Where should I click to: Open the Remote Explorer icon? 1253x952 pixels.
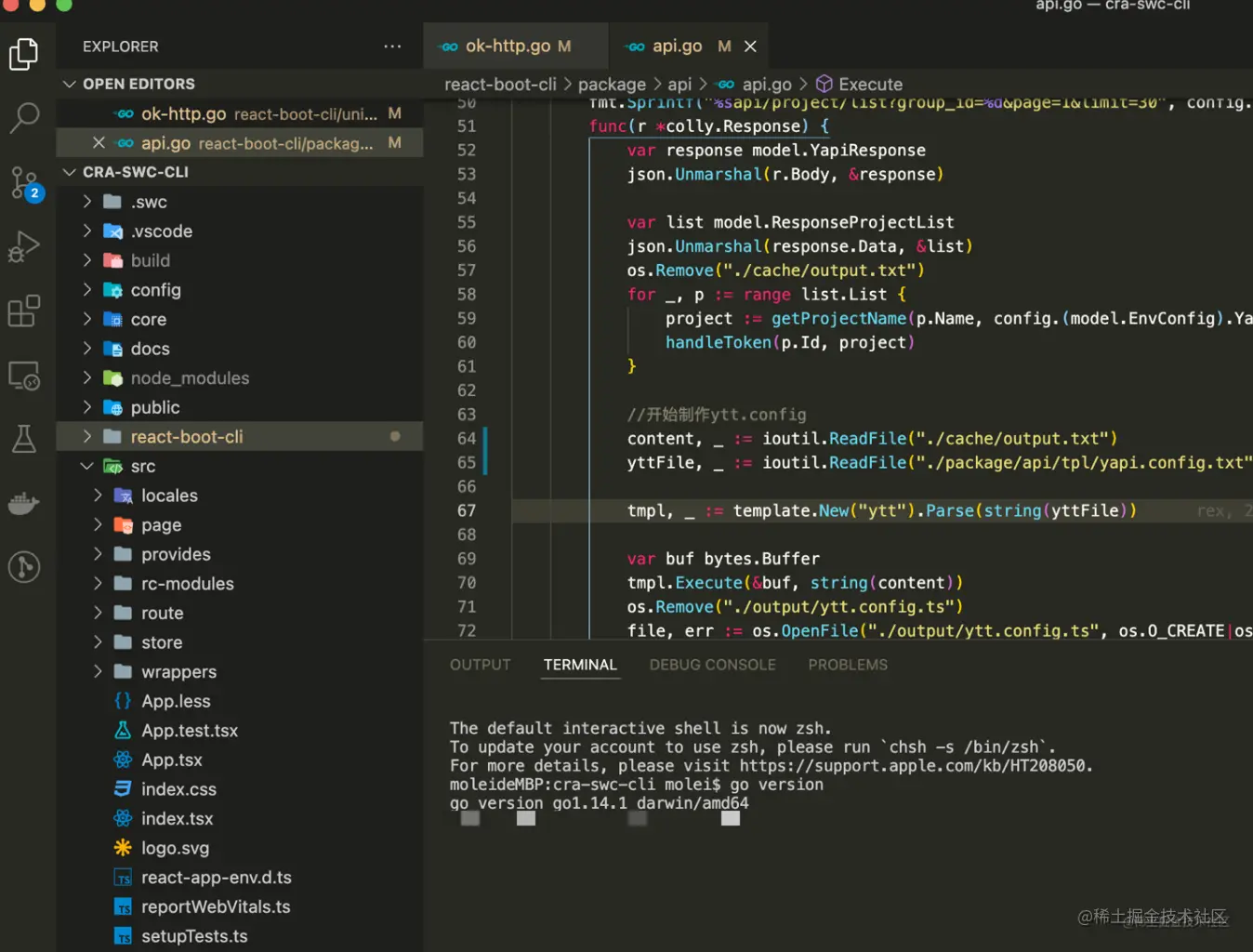click(24, 376)
